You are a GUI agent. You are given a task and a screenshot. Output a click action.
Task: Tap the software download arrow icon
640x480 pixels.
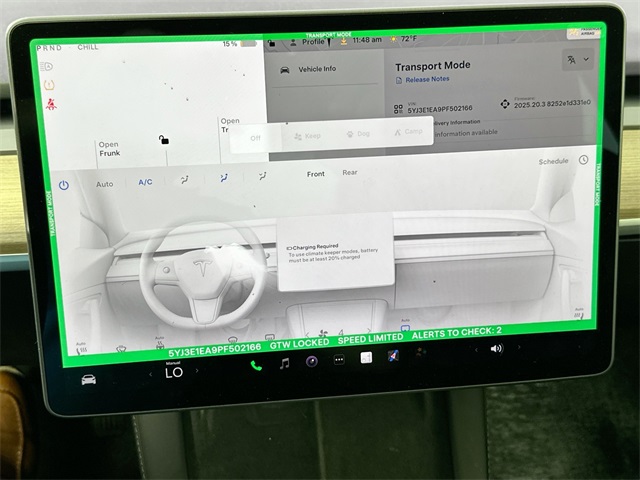click(344, 41)
